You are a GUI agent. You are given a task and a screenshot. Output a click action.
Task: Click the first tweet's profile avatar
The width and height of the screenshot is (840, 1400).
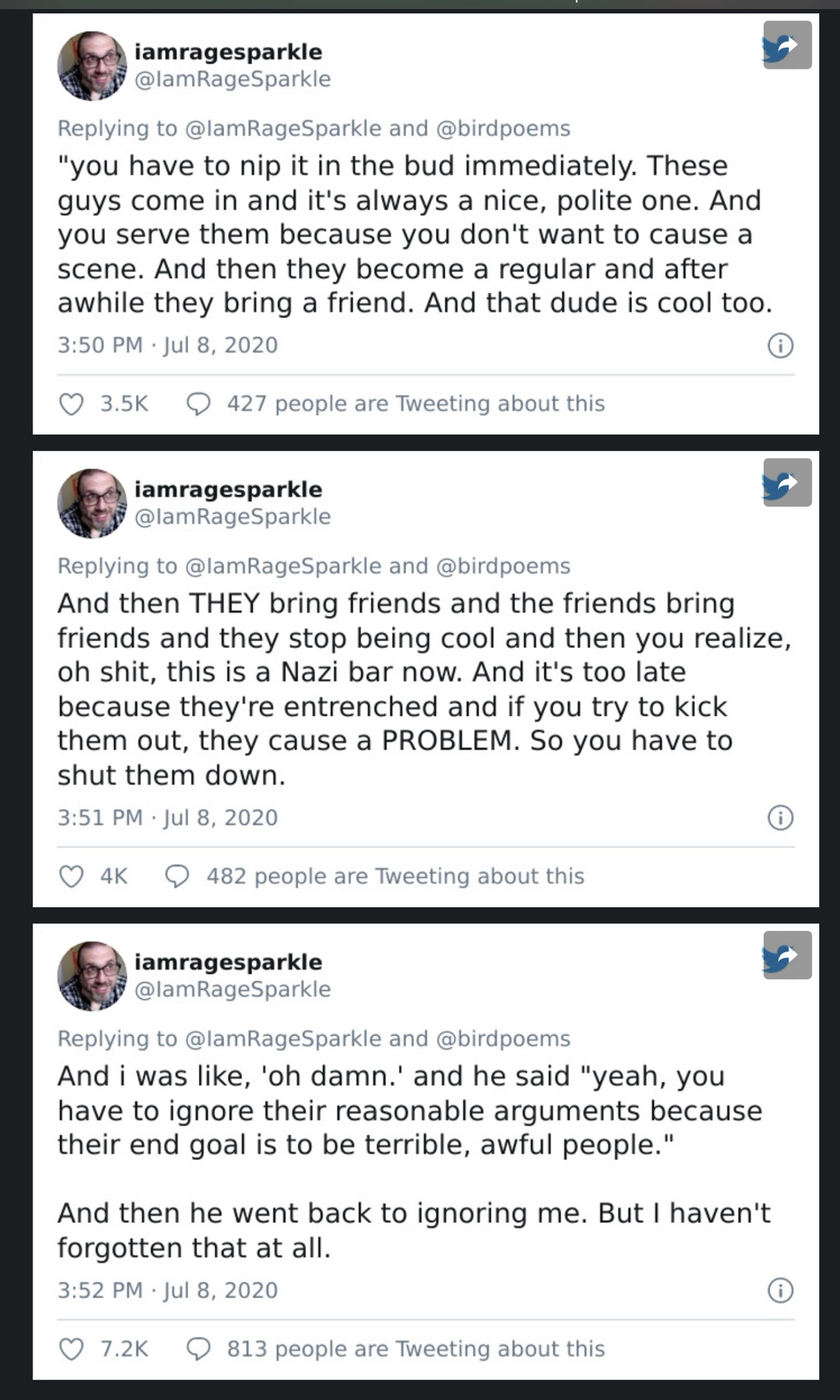(x=92, y=66)
